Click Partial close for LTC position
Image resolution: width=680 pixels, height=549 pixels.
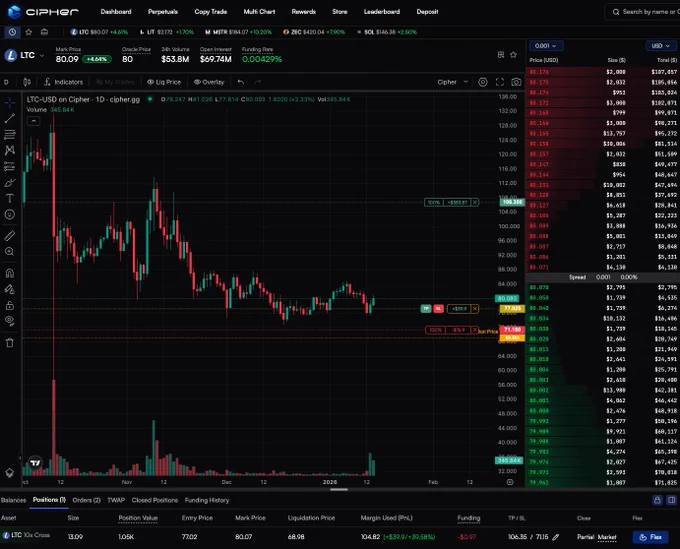(x=585, y=537)
